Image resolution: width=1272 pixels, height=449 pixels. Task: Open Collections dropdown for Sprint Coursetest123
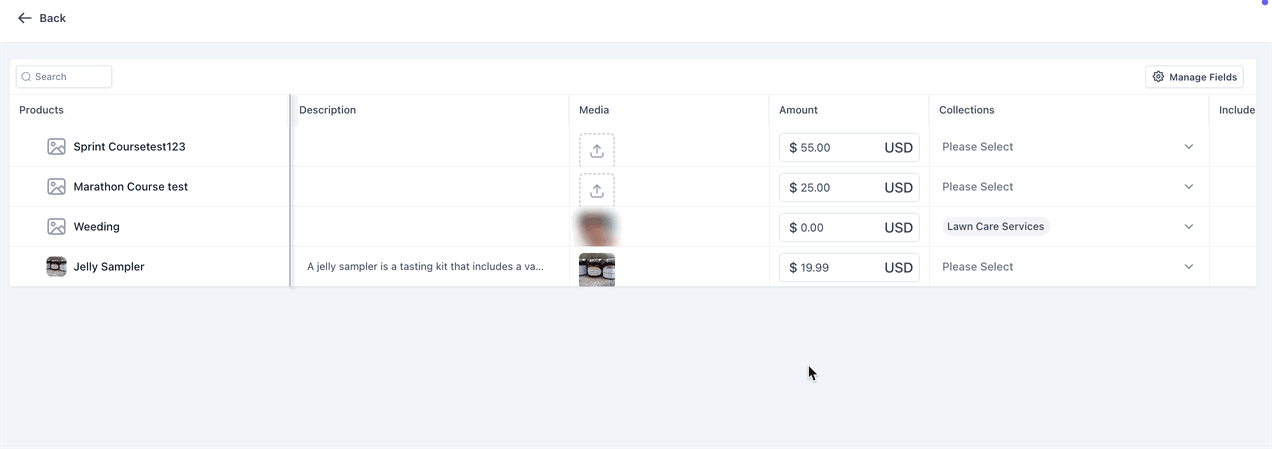1068,147
